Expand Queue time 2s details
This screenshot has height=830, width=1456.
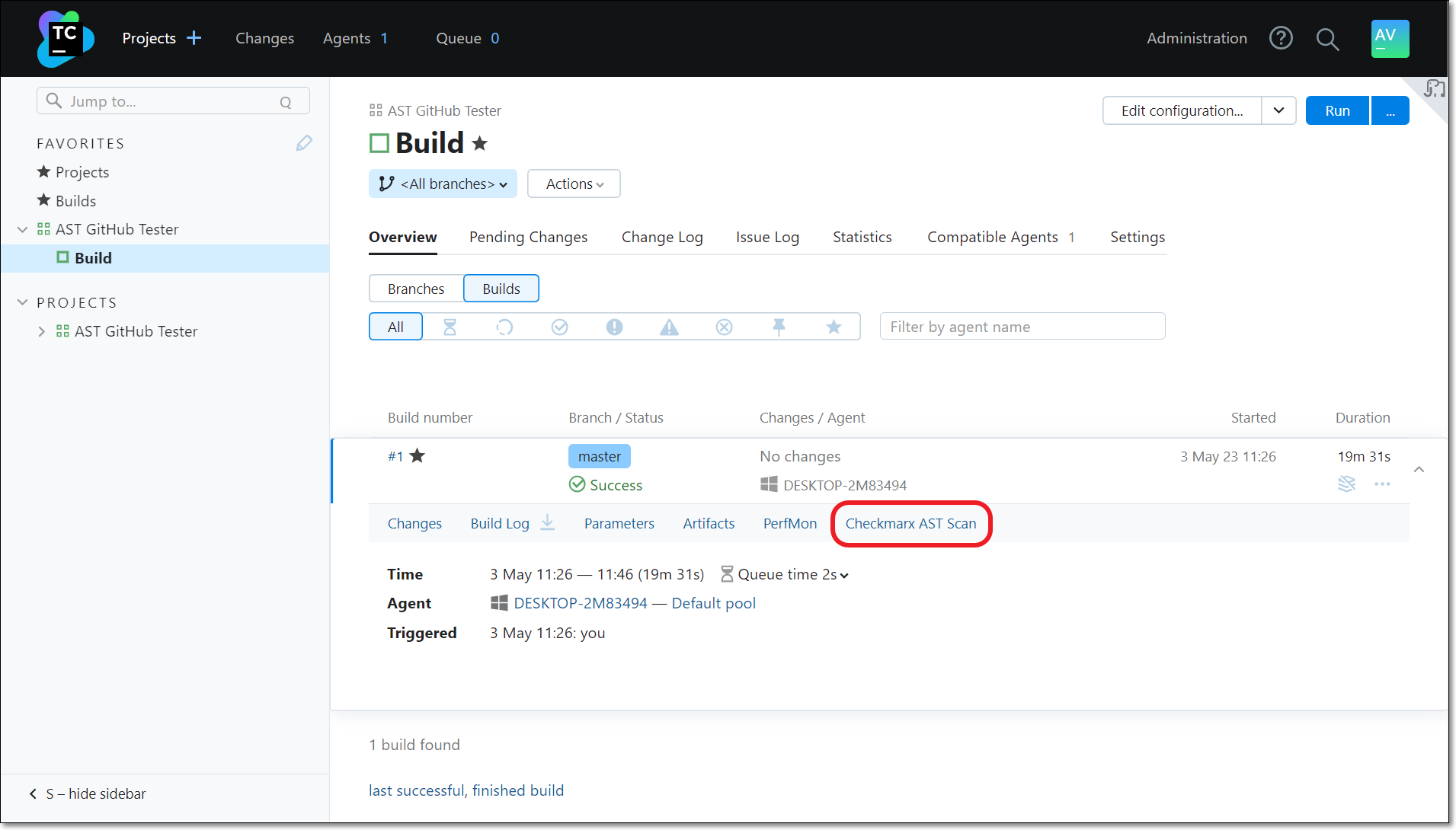point(792,574)
